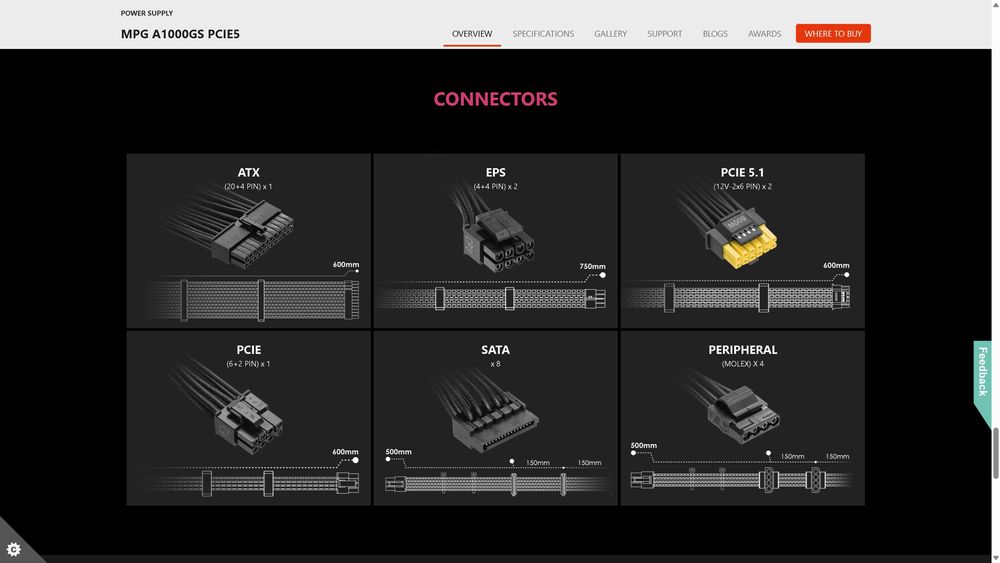Click the PCIE 5.1 card title
1000x563 pixels.
(x=742, y=172)
